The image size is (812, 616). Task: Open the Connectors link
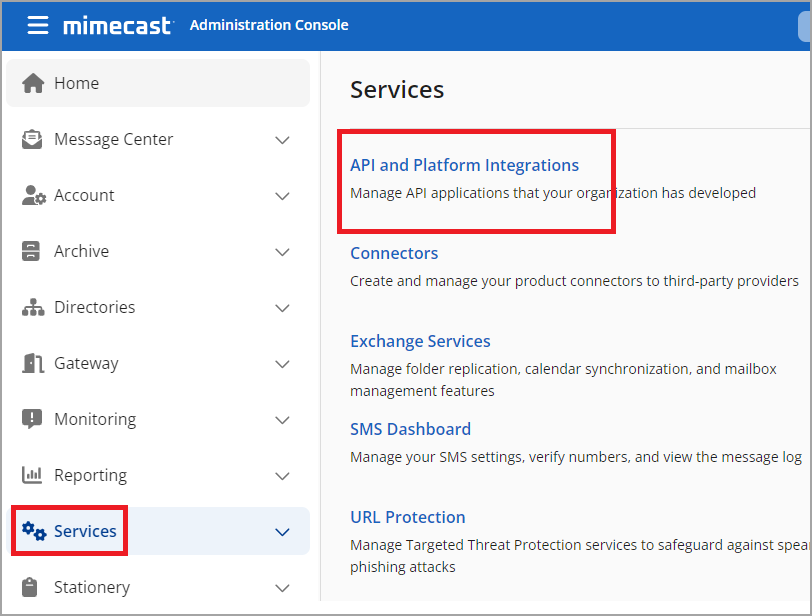(x=394, y=253)
